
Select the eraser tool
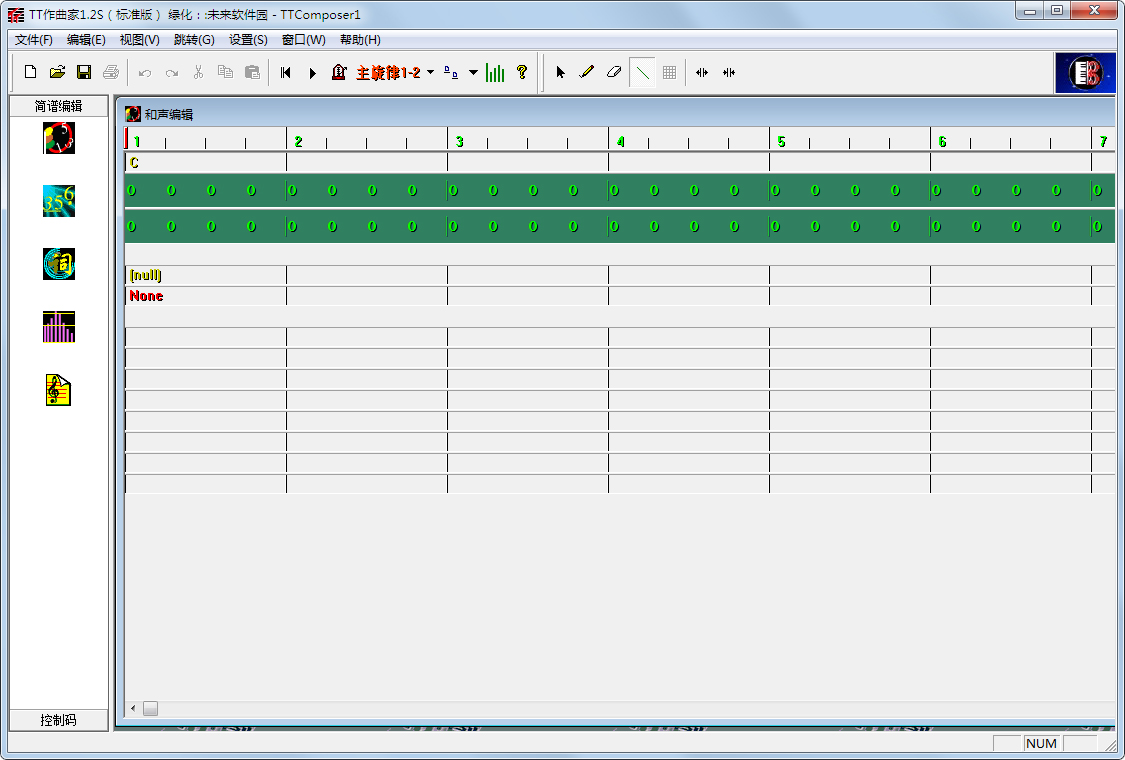(614, 72)
